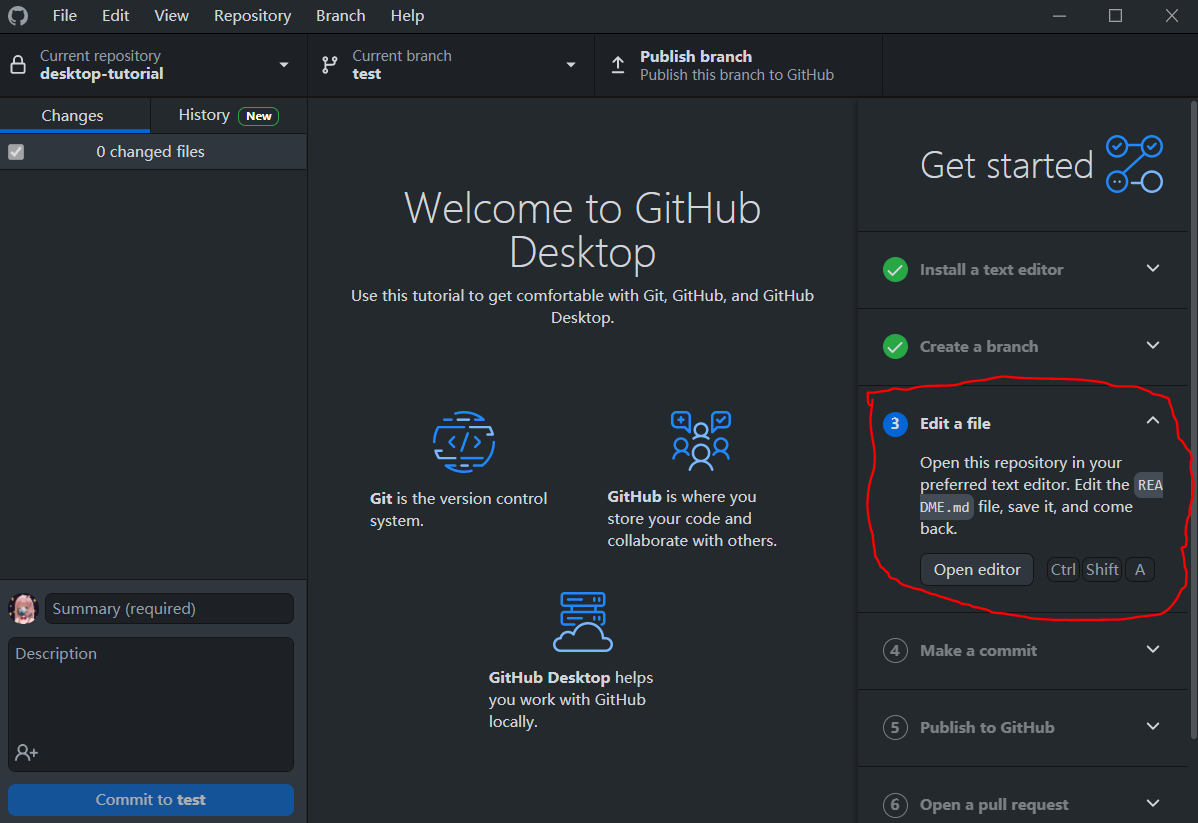Switch to the Changes tab

75,115
